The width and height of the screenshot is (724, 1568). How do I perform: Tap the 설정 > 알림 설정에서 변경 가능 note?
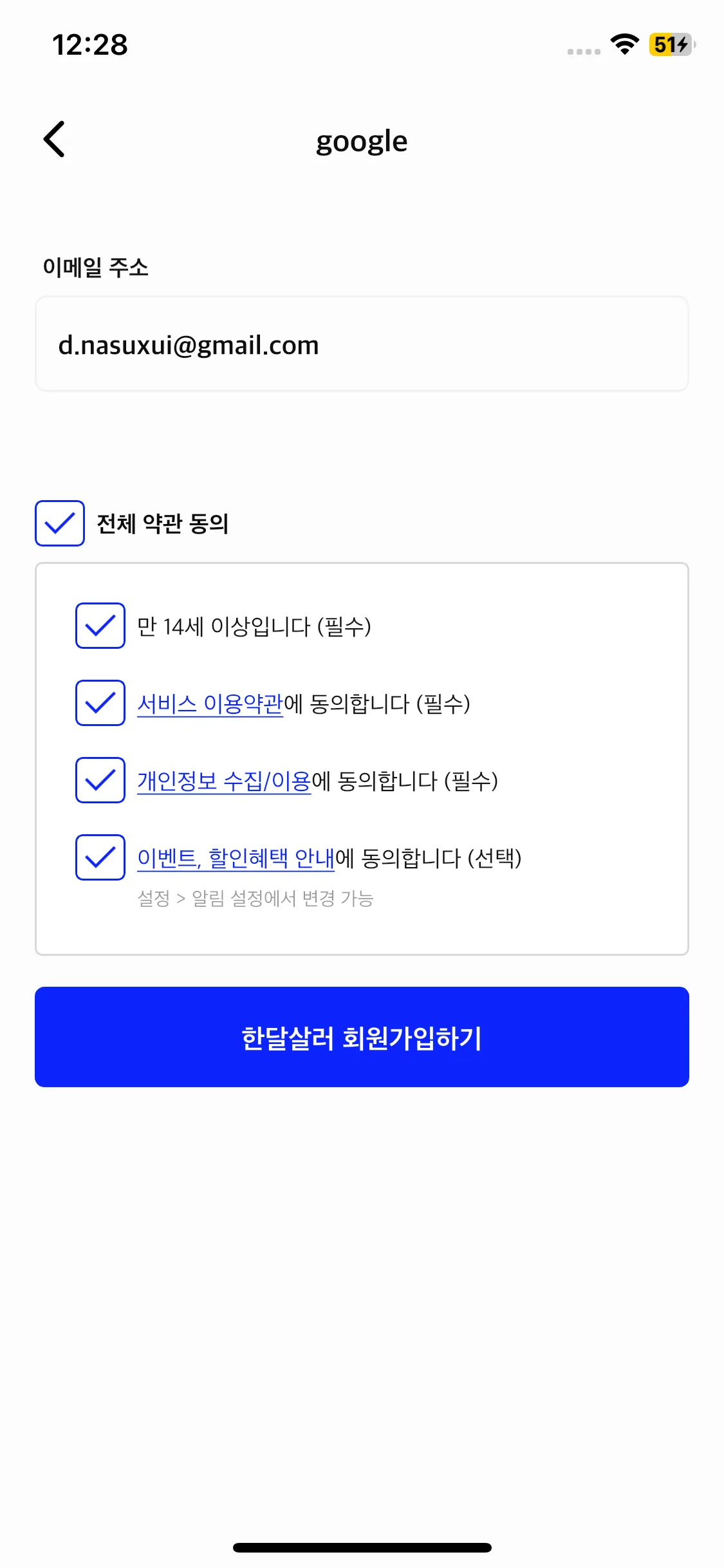[255, 898]
